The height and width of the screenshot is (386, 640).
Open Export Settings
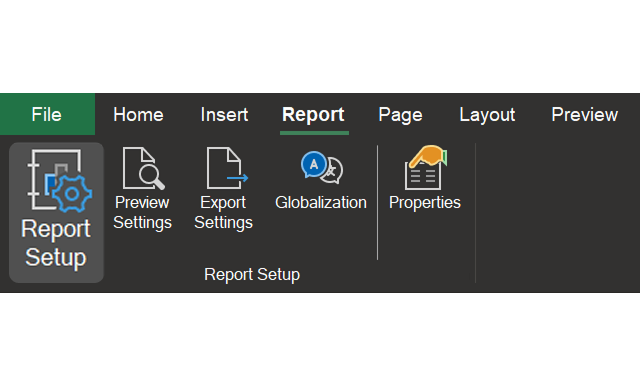tap(224, 189)
